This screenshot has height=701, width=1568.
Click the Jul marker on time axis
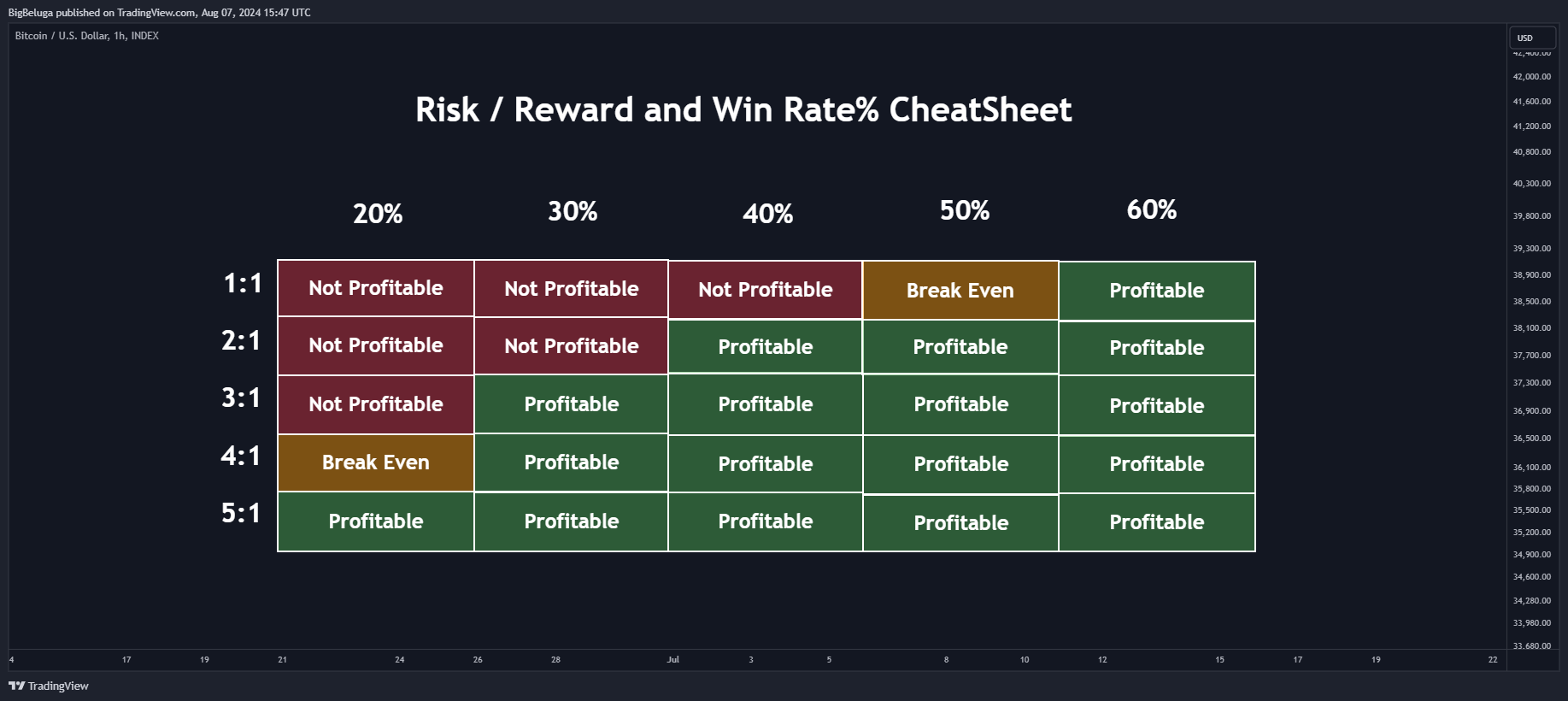click(x=673, y=660)
